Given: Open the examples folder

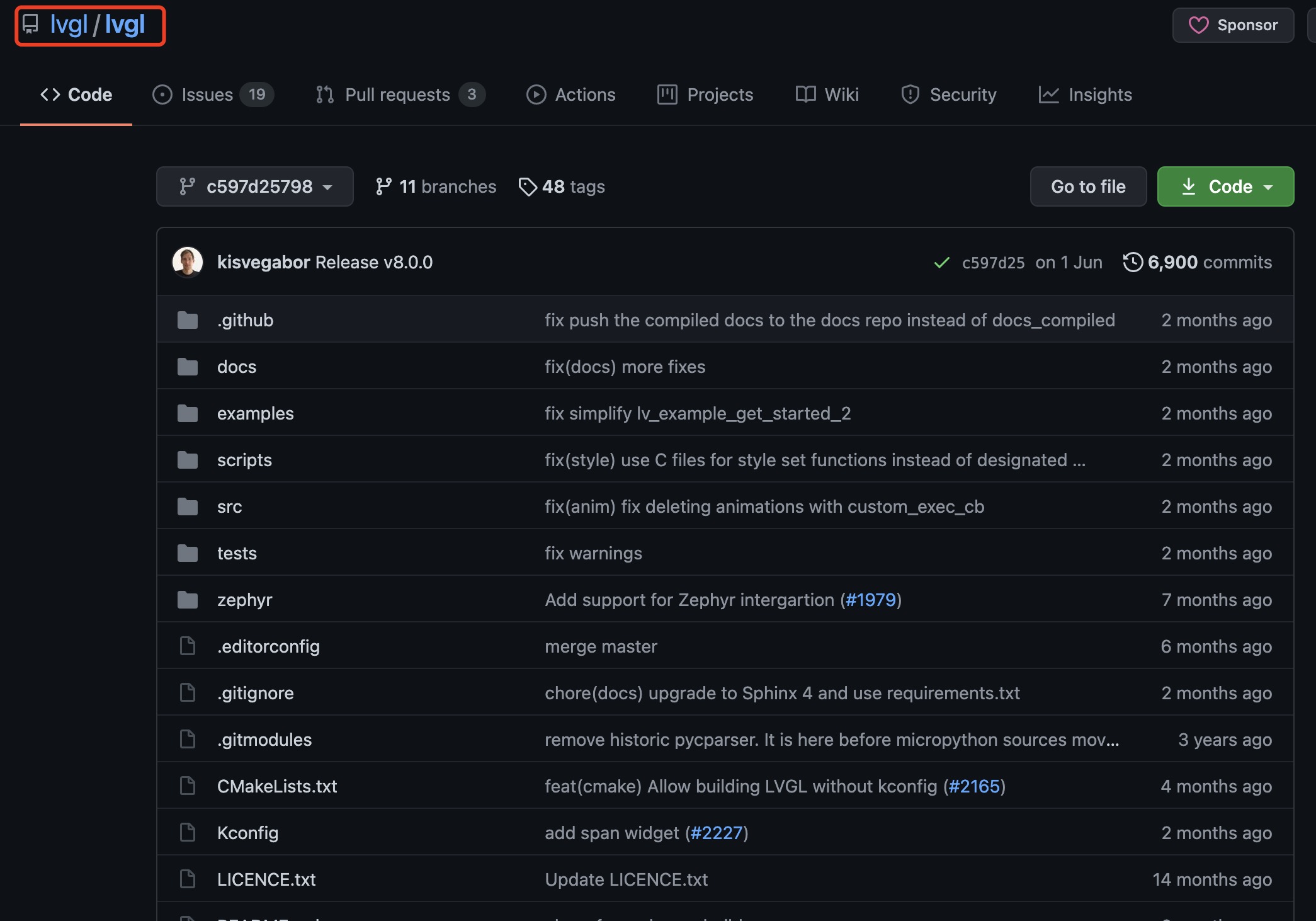Looking at the screenshot, I should tap(256, 413).
